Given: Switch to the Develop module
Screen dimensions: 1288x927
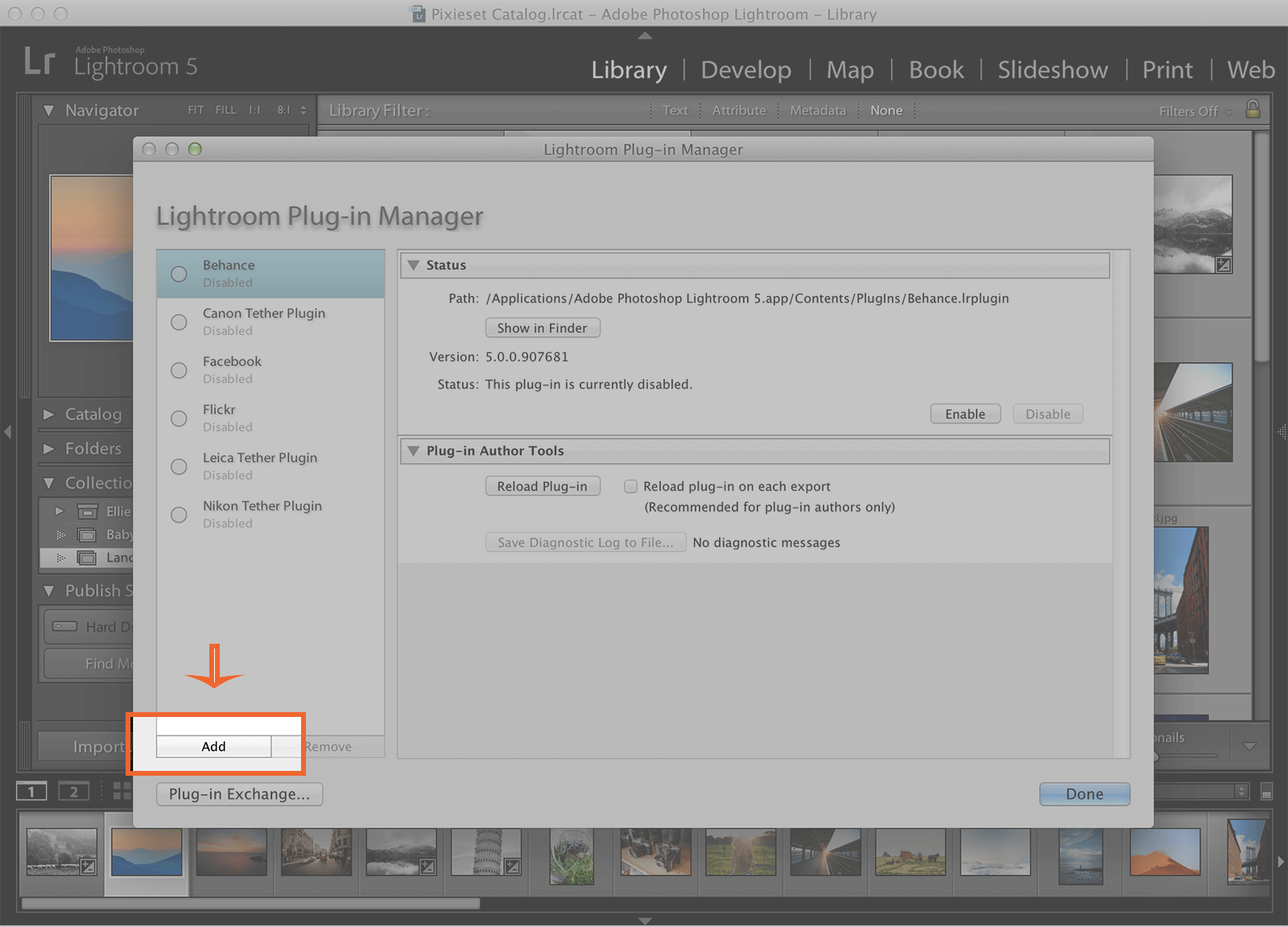Looking at the screenshot, I should (x=745, y=69).
